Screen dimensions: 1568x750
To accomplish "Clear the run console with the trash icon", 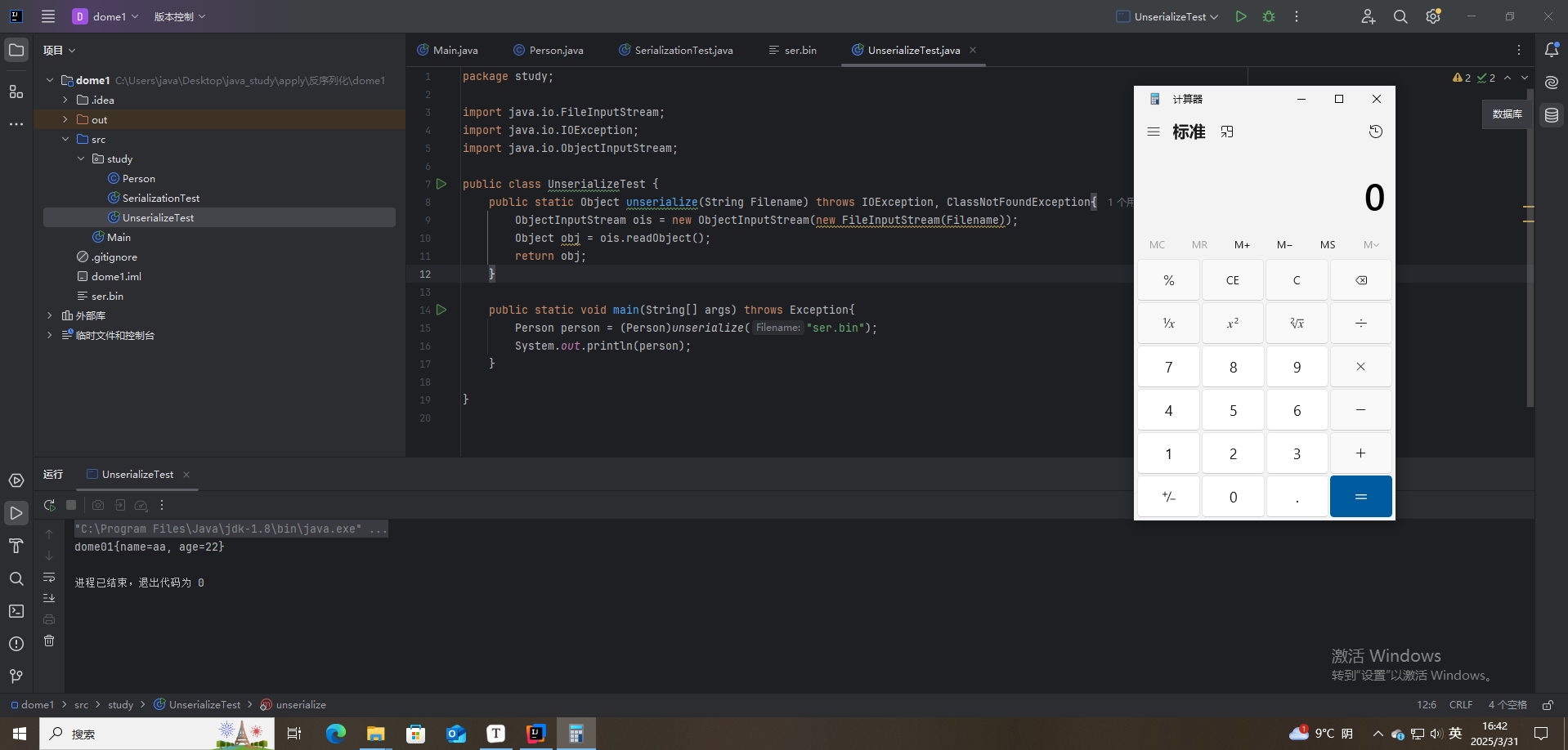I will click(49, 641).
